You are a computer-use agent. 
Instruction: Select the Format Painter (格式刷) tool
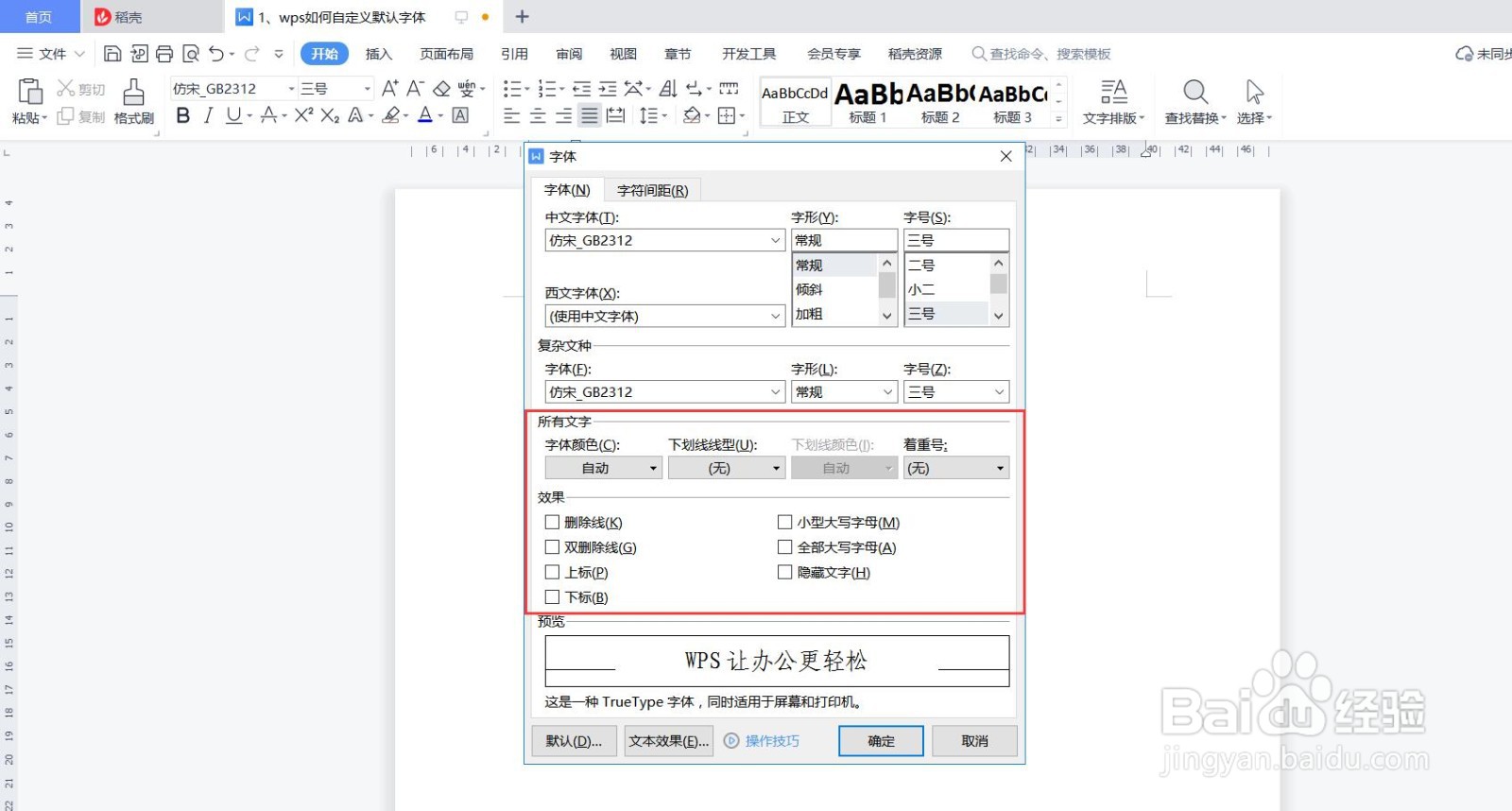pos(133,101)
